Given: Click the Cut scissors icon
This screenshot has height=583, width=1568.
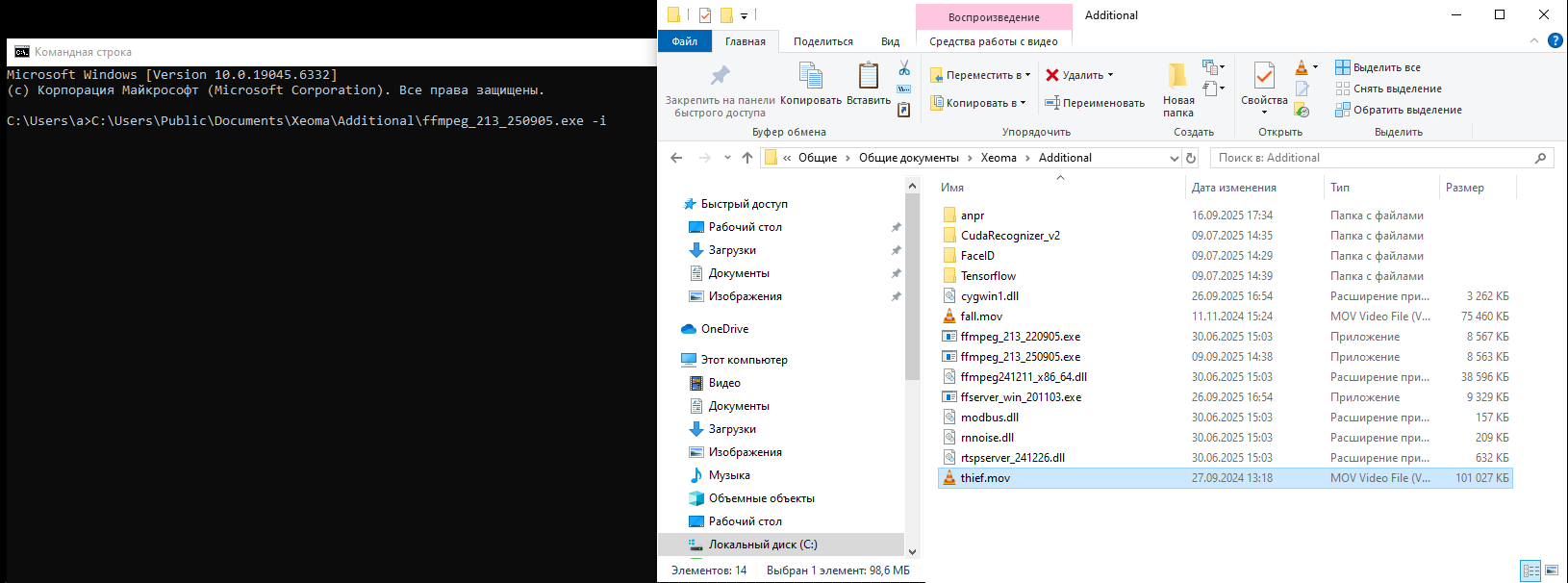Looking at the screenshot, I should point(904,68).
